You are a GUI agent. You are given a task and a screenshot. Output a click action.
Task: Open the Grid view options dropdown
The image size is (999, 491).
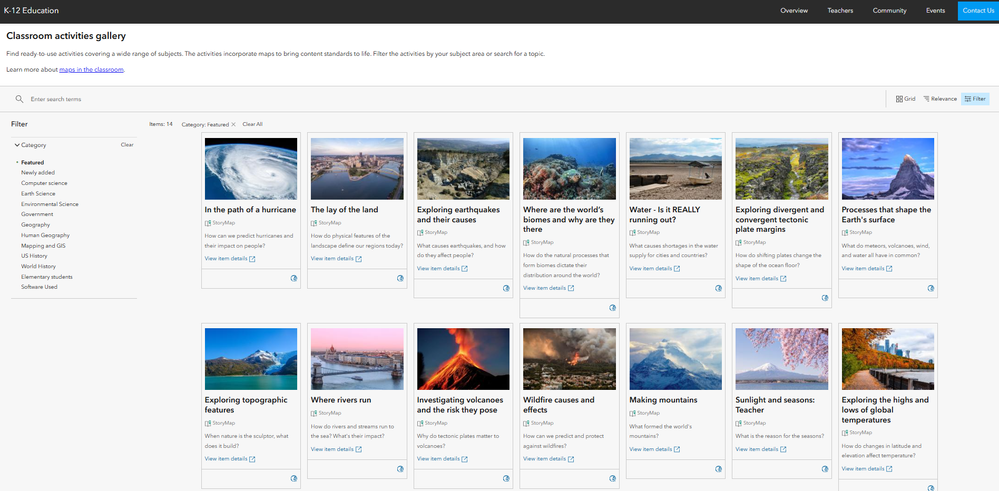(x=905, y=99)
